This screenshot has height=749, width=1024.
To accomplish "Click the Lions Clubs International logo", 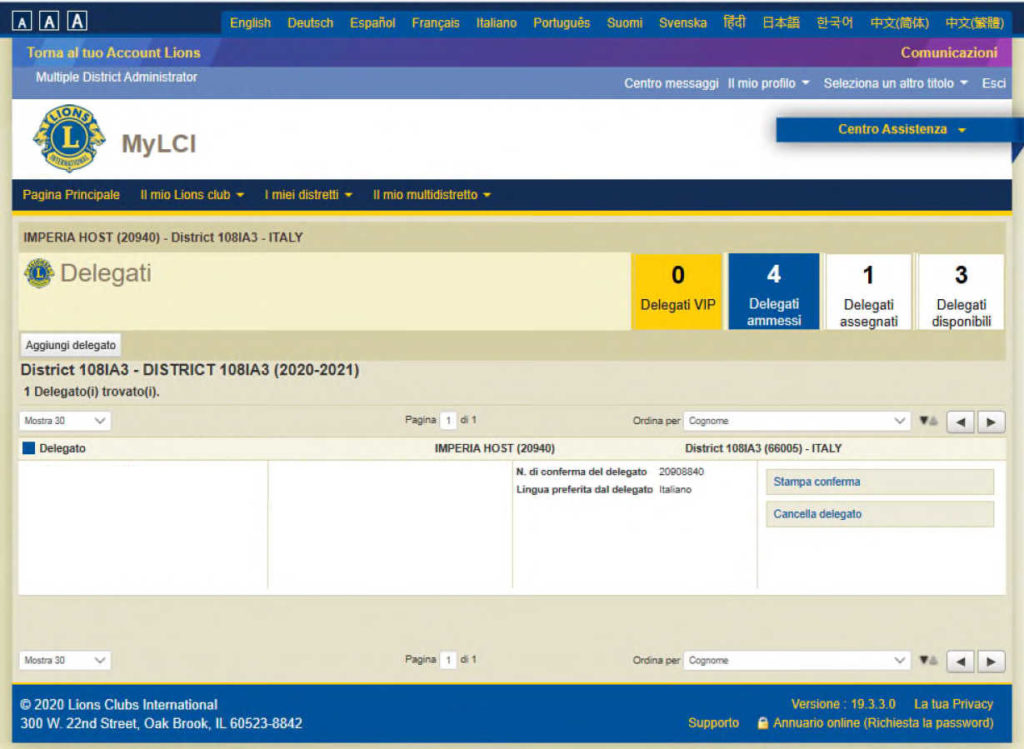I will coord(69,138).
